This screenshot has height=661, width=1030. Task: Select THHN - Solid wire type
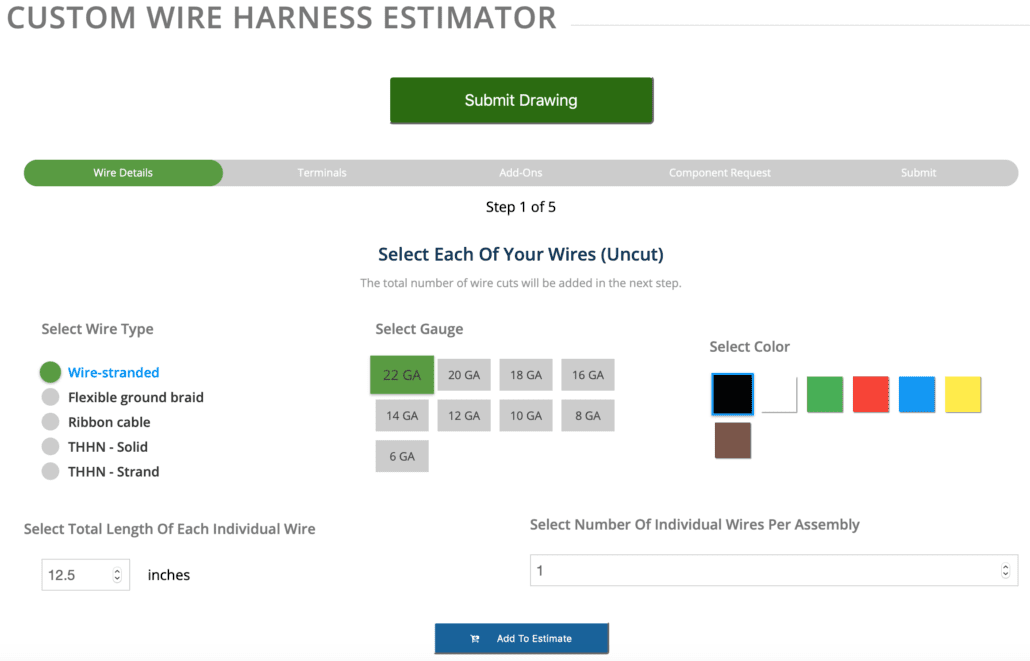click(51, 447)
